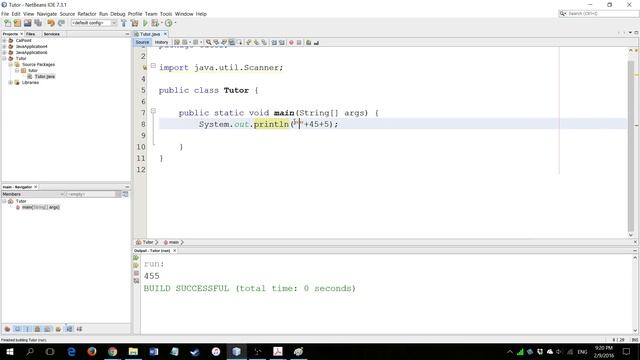Image resolution: width=640 pixels, height=360 pixels.
Task: Click the New Project toolbar icon
Action: [x=18, y=23]
